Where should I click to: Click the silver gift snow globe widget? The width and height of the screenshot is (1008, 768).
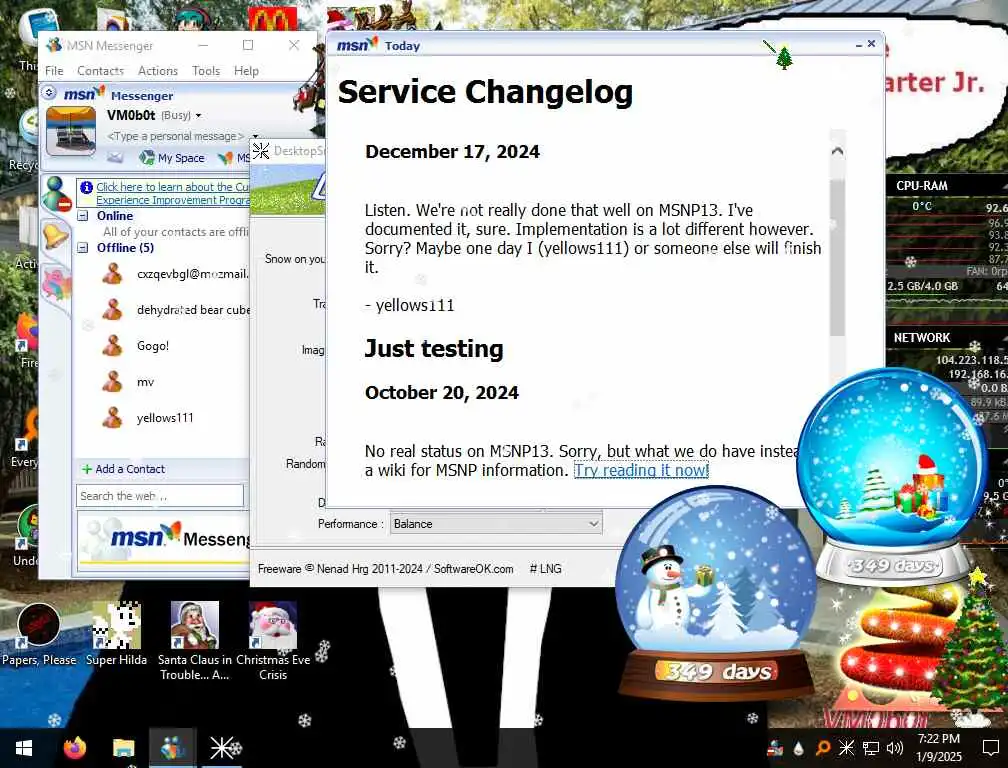(894, 476)
